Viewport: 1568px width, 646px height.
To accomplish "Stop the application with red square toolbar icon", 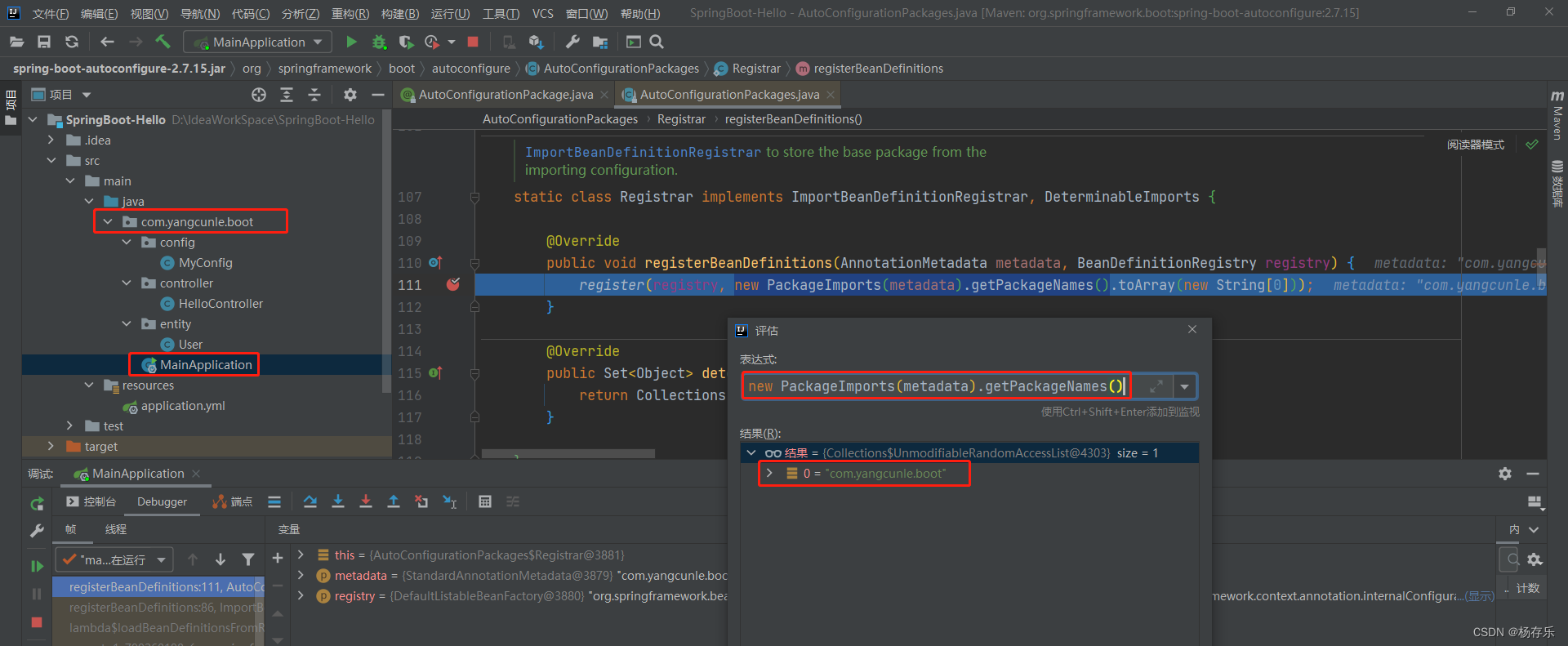I will click(x=473, y=42).
